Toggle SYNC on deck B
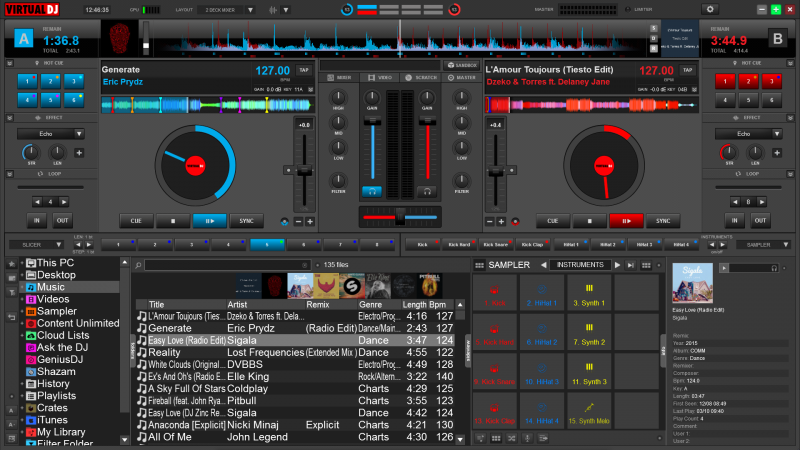Screen dimensions: 800x450 pos(663,221)
